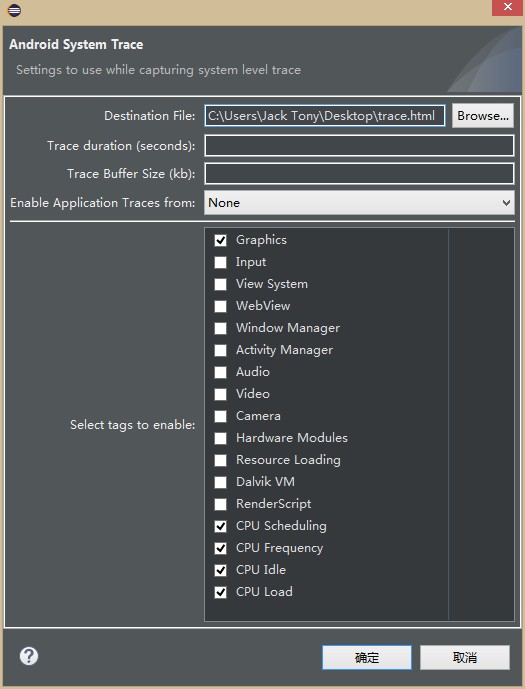Tick the Activity Manager checkbox
Image resolution: width=525 pixels, height=689 pixels.
pos(220,350)
